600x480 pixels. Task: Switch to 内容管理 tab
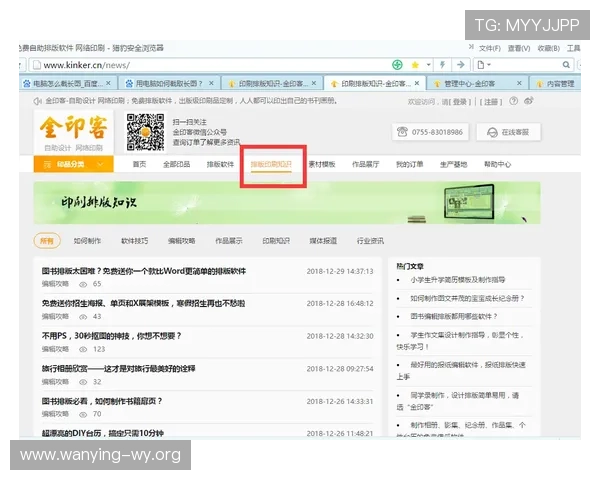click(556, 83)
